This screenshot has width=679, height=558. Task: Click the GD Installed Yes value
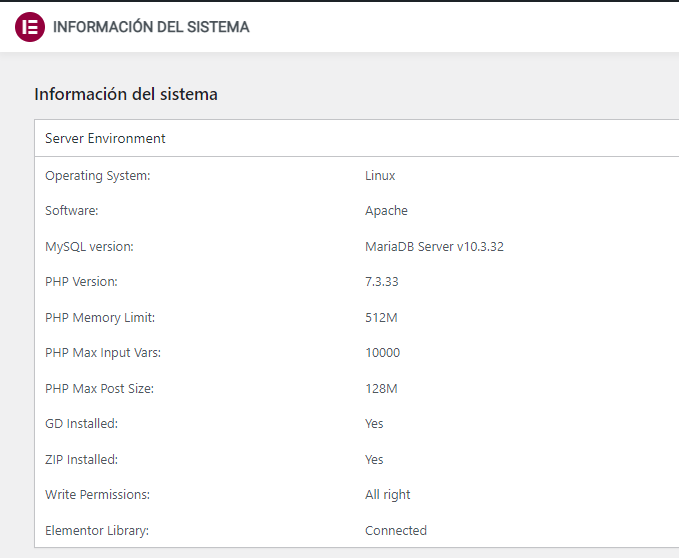click(374, 424)
